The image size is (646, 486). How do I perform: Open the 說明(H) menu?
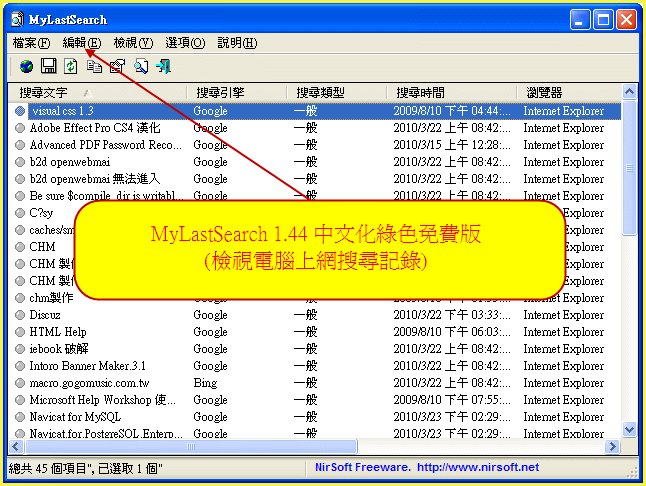tap(237, 43)
